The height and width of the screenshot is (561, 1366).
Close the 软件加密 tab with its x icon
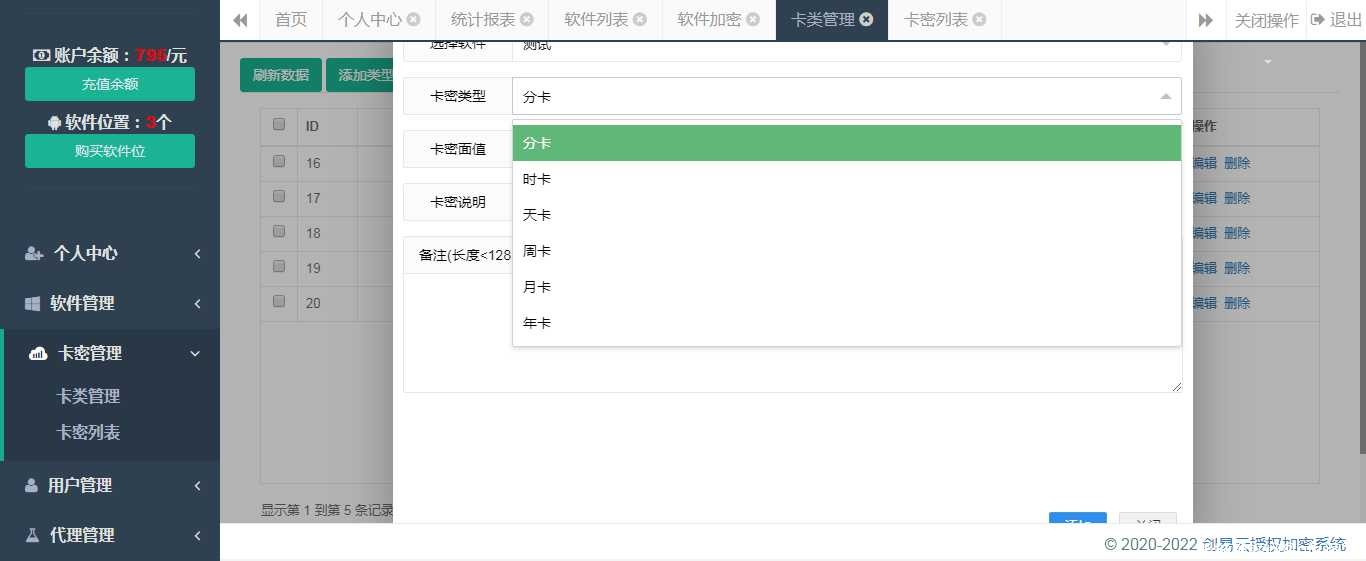pos(753,19)
